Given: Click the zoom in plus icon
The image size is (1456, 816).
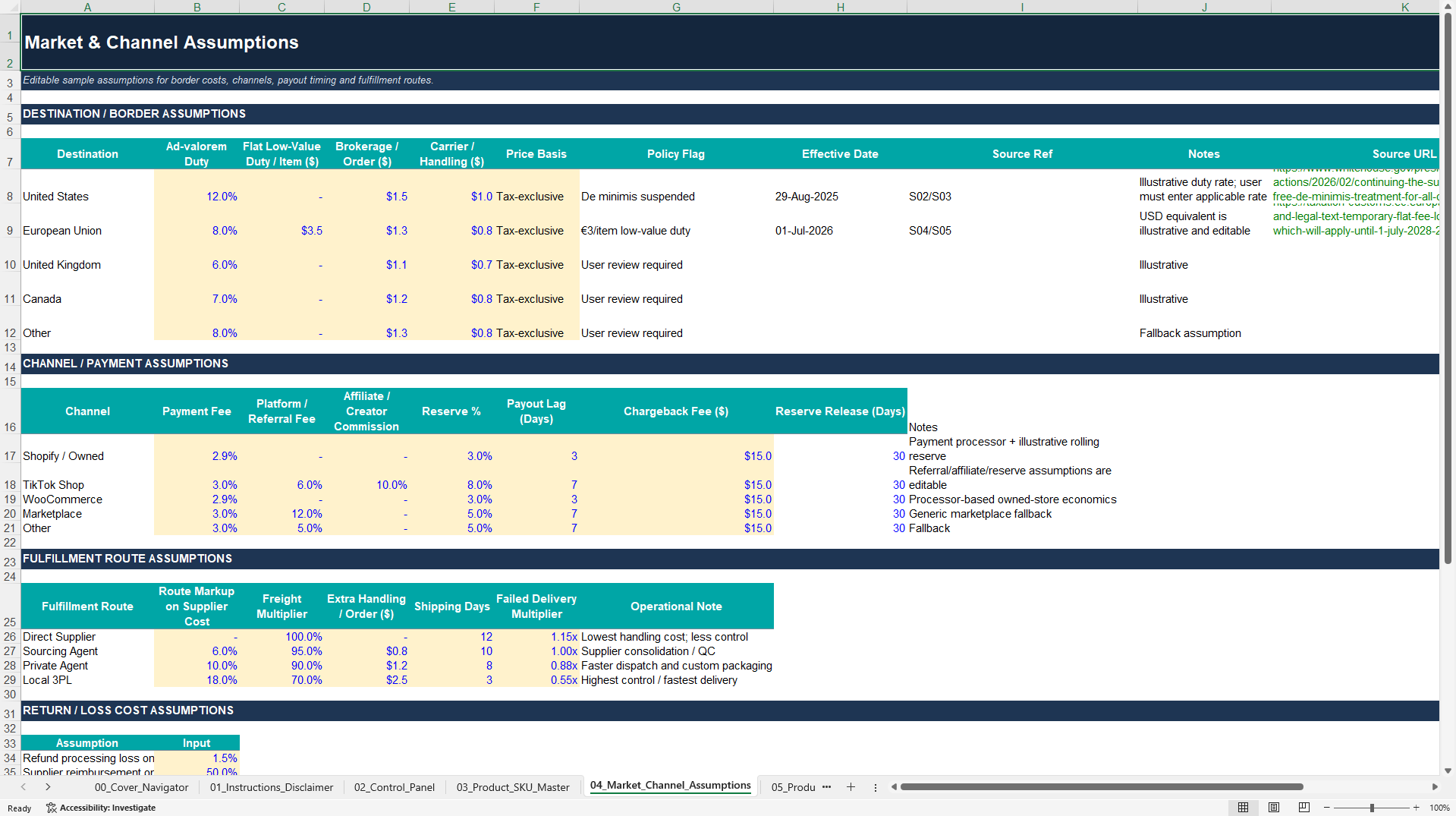Looking at the screenshot, I should pyautogui.click(x=1416, y=808).
